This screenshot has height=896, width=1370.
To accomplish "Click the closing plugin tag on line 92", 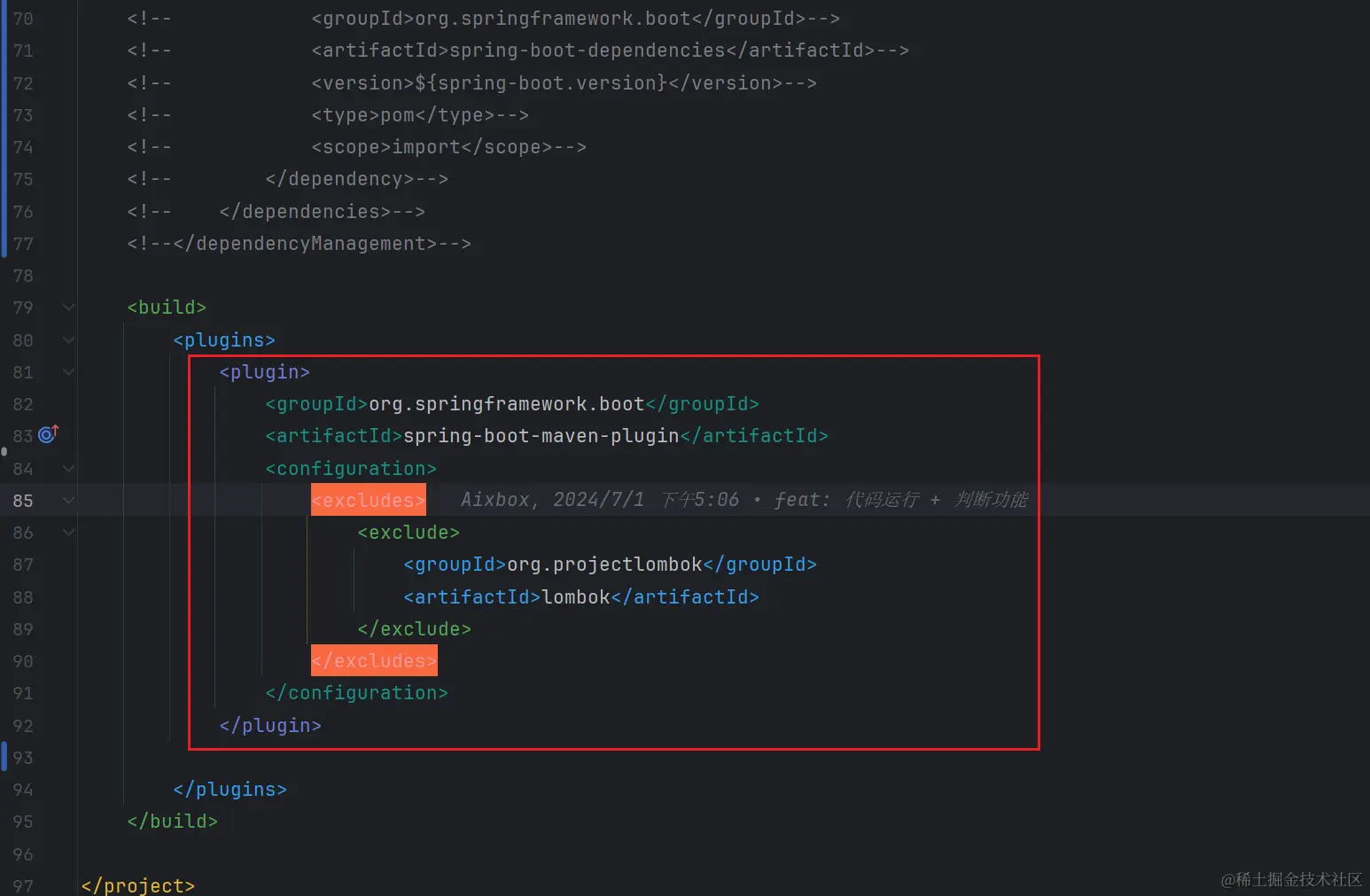I will coord(270,726).
